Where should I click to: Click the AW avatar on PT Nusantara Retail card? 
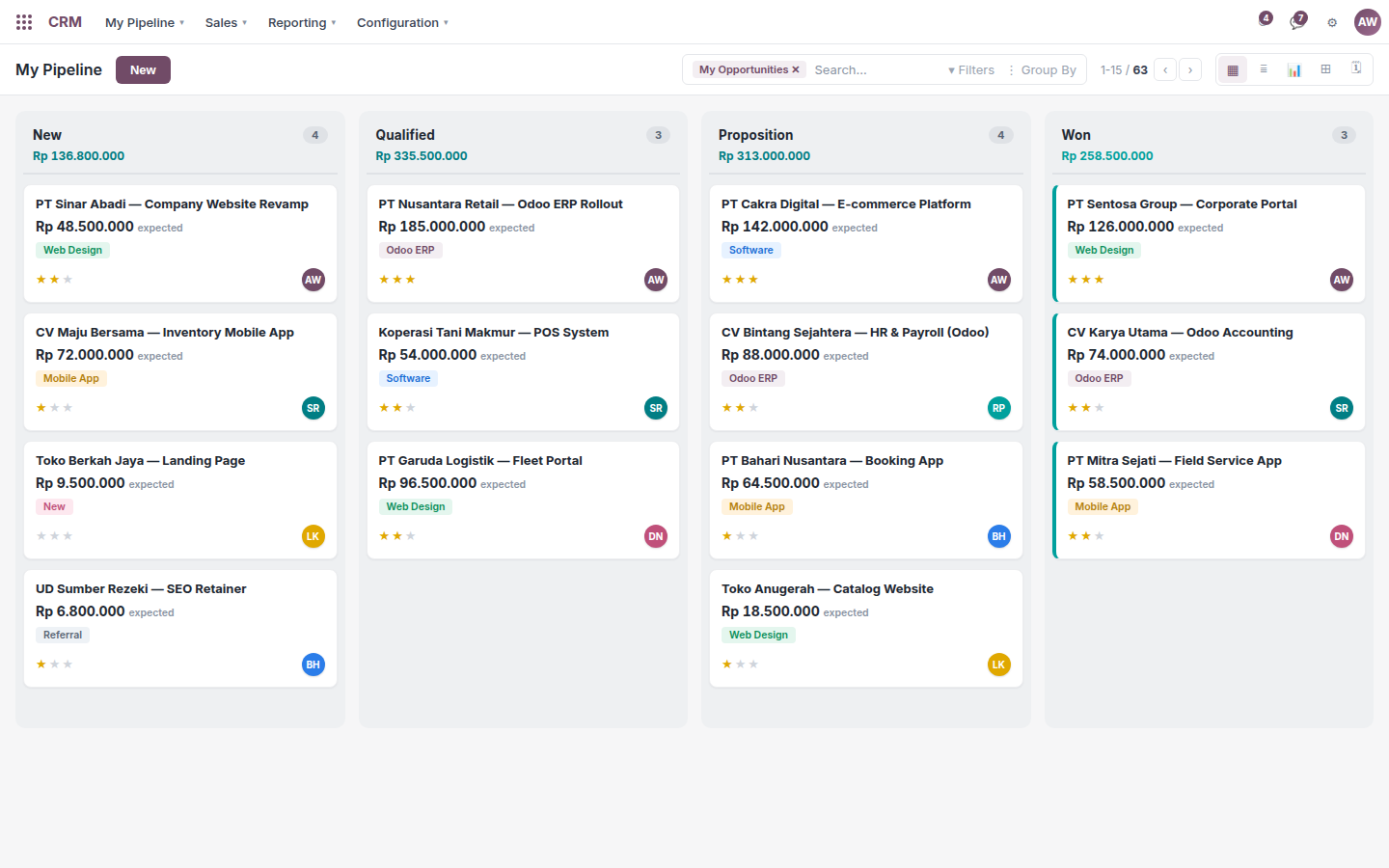[x=656, y=280]
